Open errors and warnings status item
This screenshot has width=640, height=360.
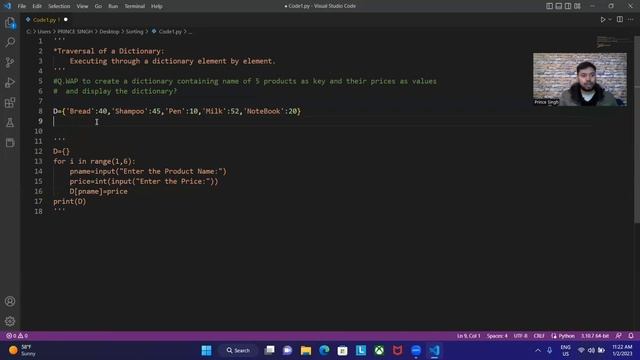(17, 336)
